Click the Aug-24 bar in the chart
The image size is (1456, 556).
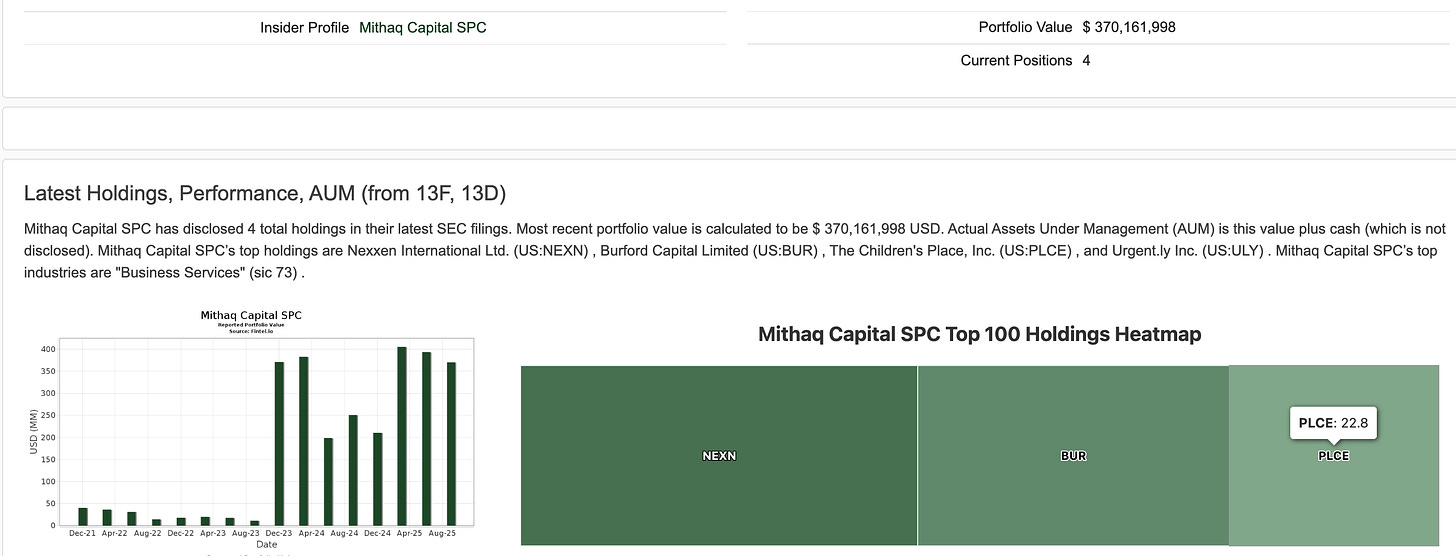click(353, 470)
